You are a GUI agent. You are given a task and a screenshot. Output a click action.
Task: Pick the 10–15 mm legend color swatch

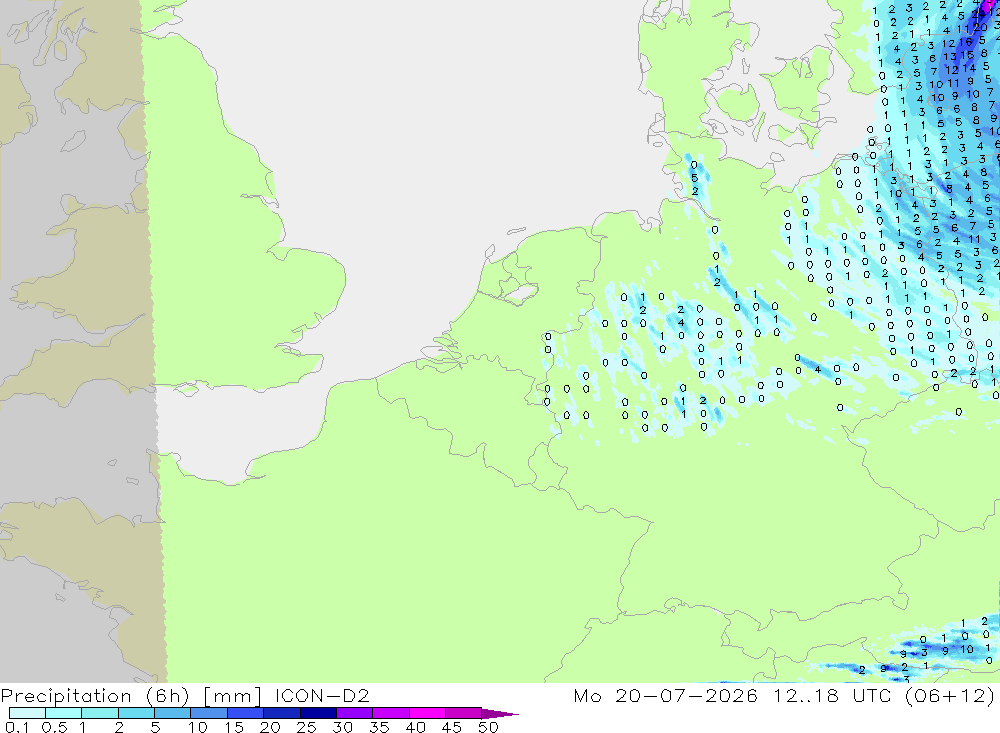click(209, 713)
